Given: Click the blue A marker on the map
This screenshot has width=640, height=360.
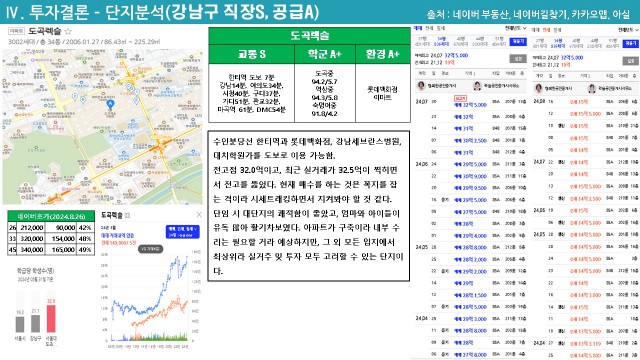Looking at the screenshot, I should pos(110,104).
